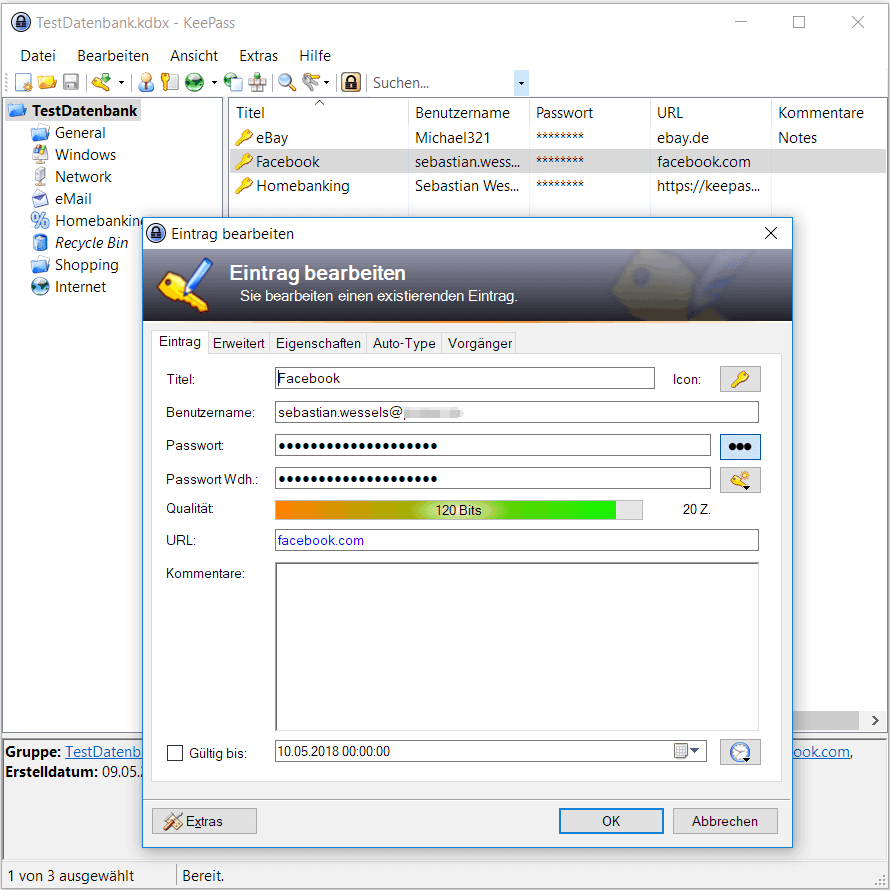This screenshot has width=890, height=890.
Task: Select the Homebanking group in the tree
Action: point(98,221)
